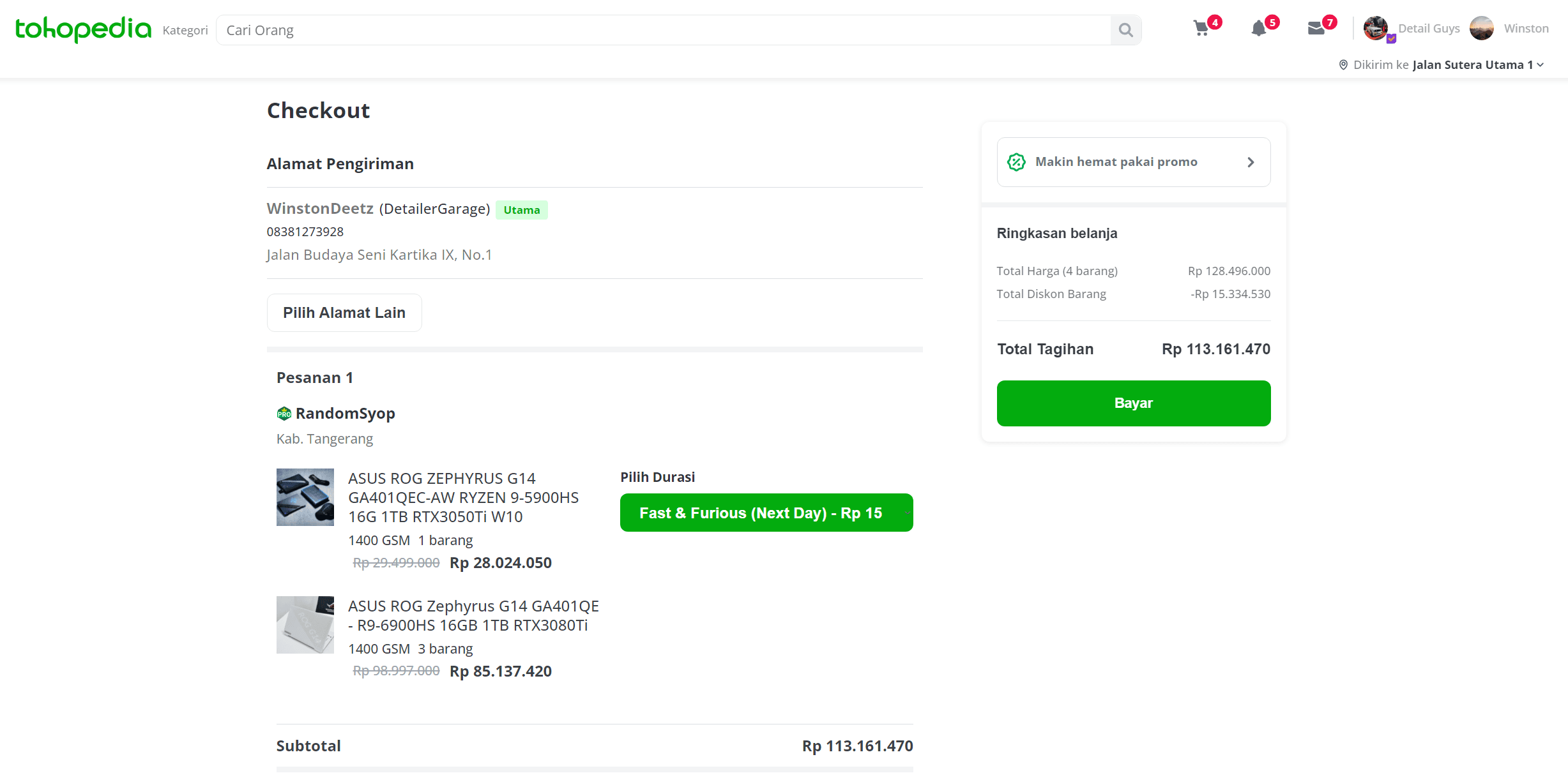Click Winston's profile avatar
The height and width of the screenshot is (780, 1568).
coord(1482,27)
